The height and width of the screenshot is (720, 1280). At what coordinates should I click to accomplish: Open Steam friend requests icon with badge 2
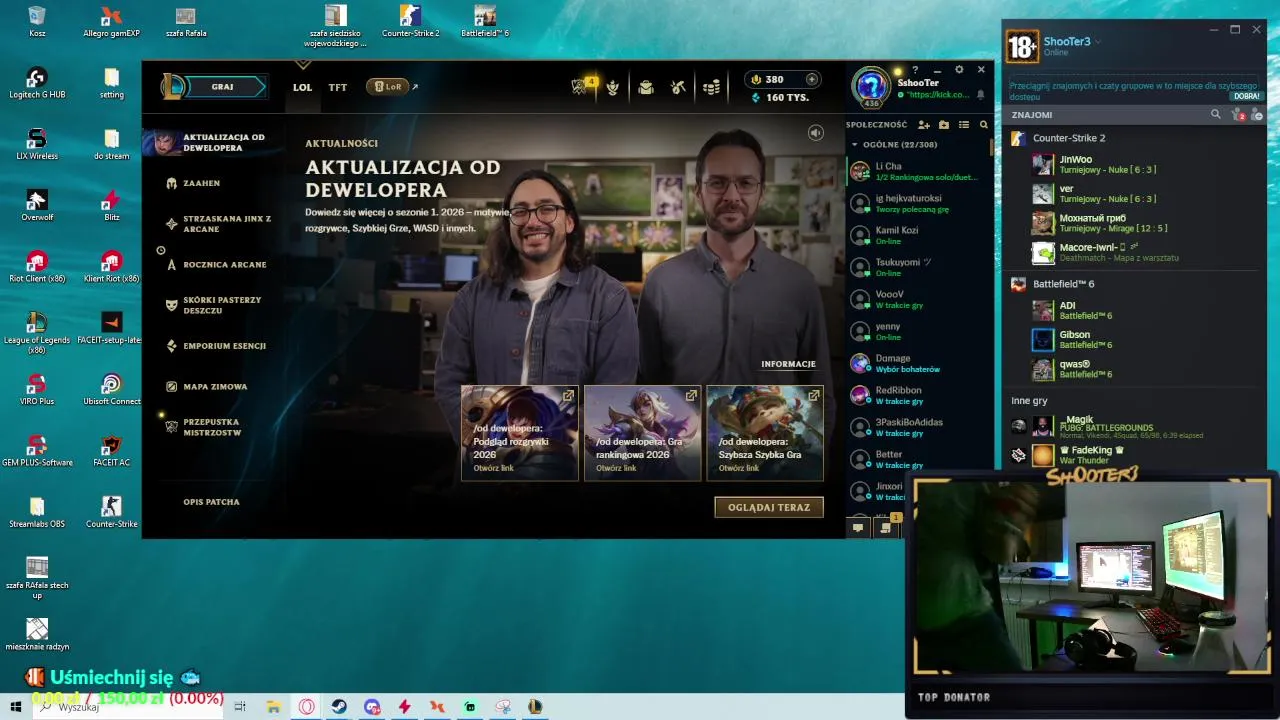click(x=1240, y=115)
